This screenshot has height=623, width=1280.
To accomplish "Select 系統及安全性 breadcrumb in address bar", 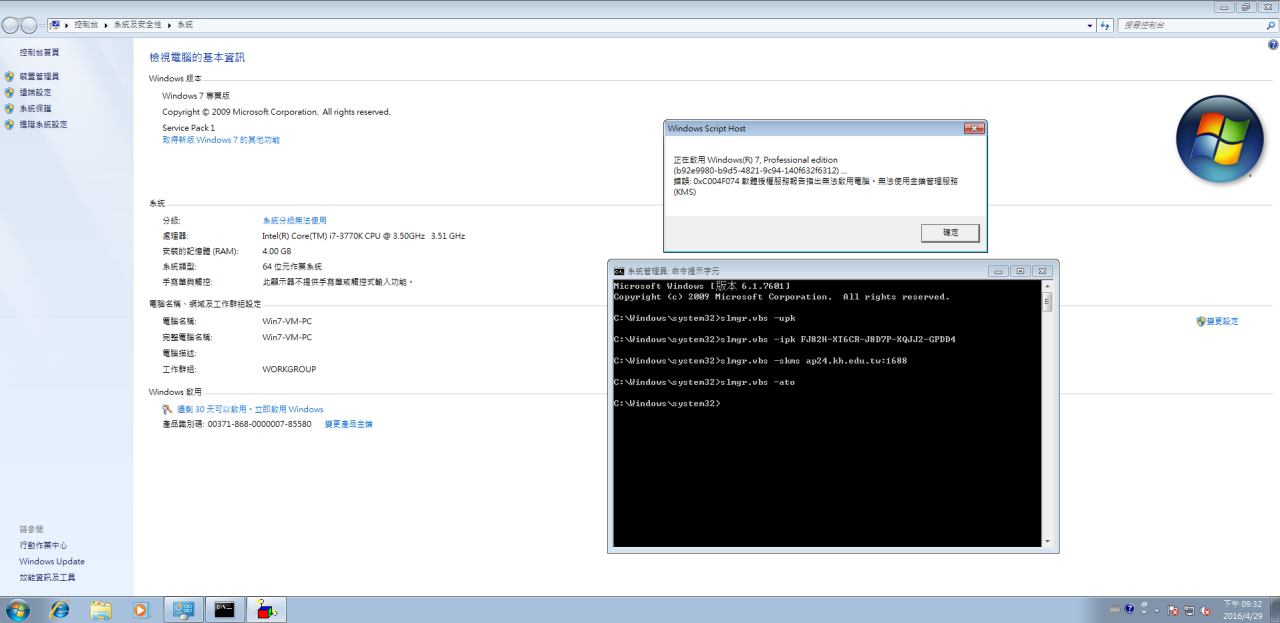I will 136,24.
